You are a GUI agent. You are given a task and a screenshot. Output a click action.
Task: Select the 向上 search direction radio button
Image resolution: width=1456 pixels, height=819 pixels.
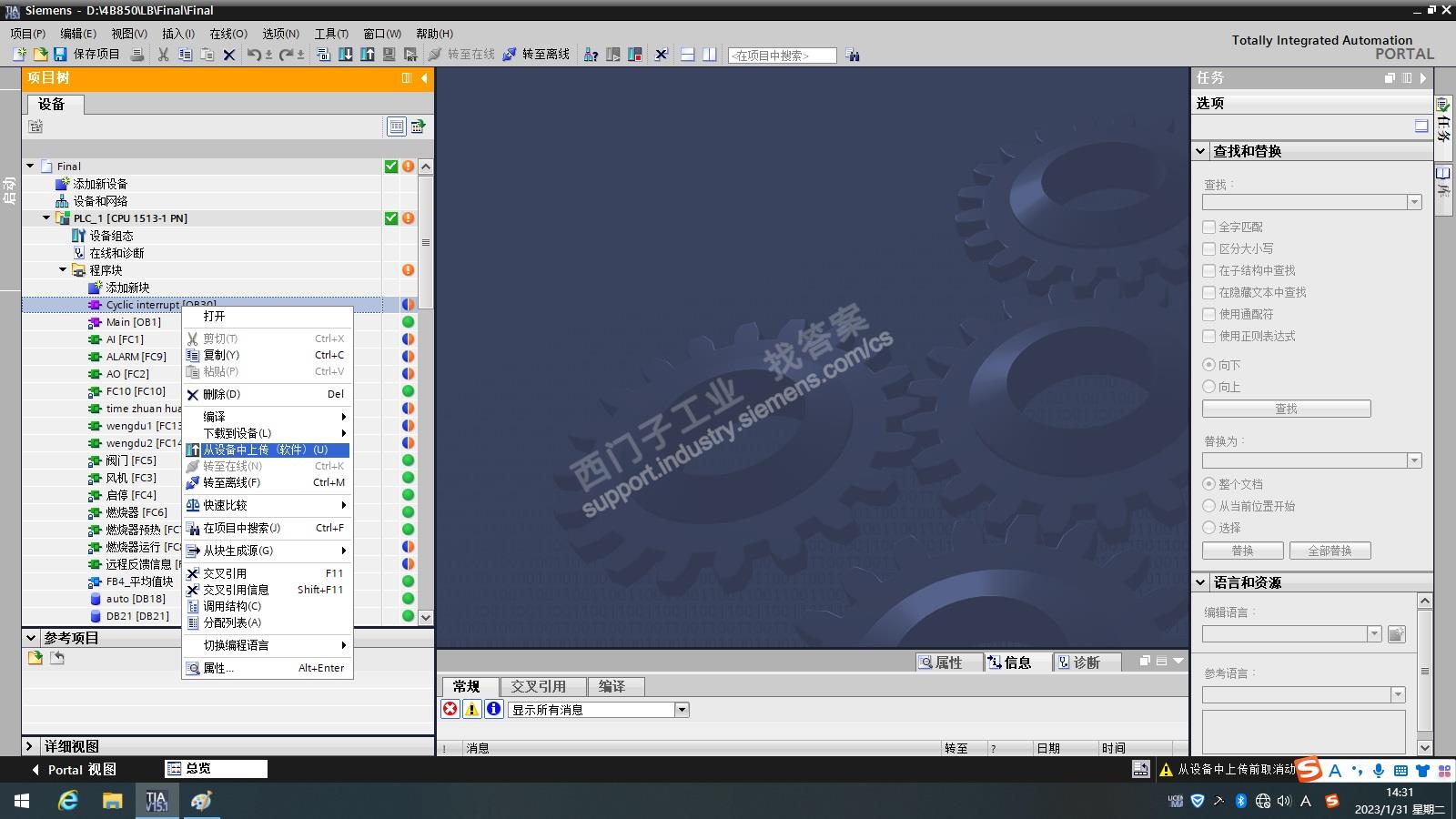pyautogui.click(x=1209, y=387)
